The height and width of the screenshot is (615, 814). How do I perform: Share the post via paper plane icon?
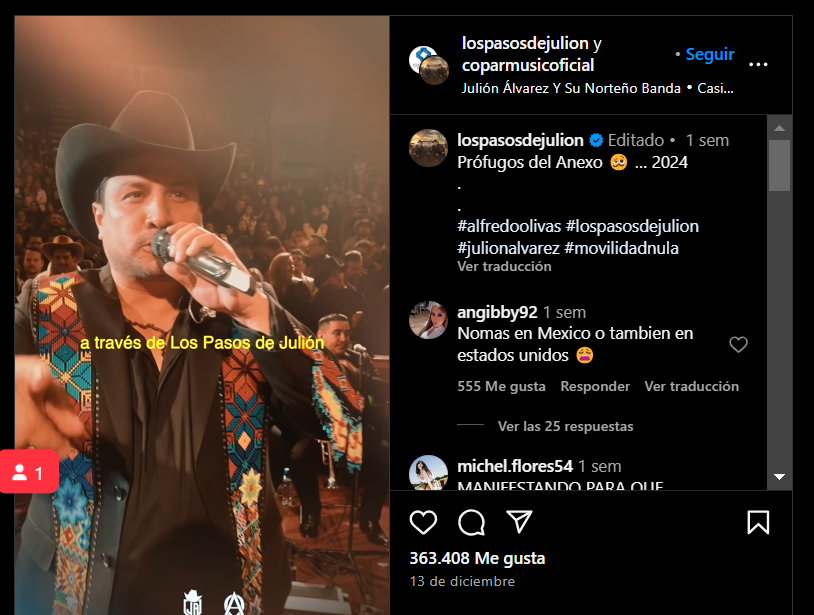pos(518,522)
